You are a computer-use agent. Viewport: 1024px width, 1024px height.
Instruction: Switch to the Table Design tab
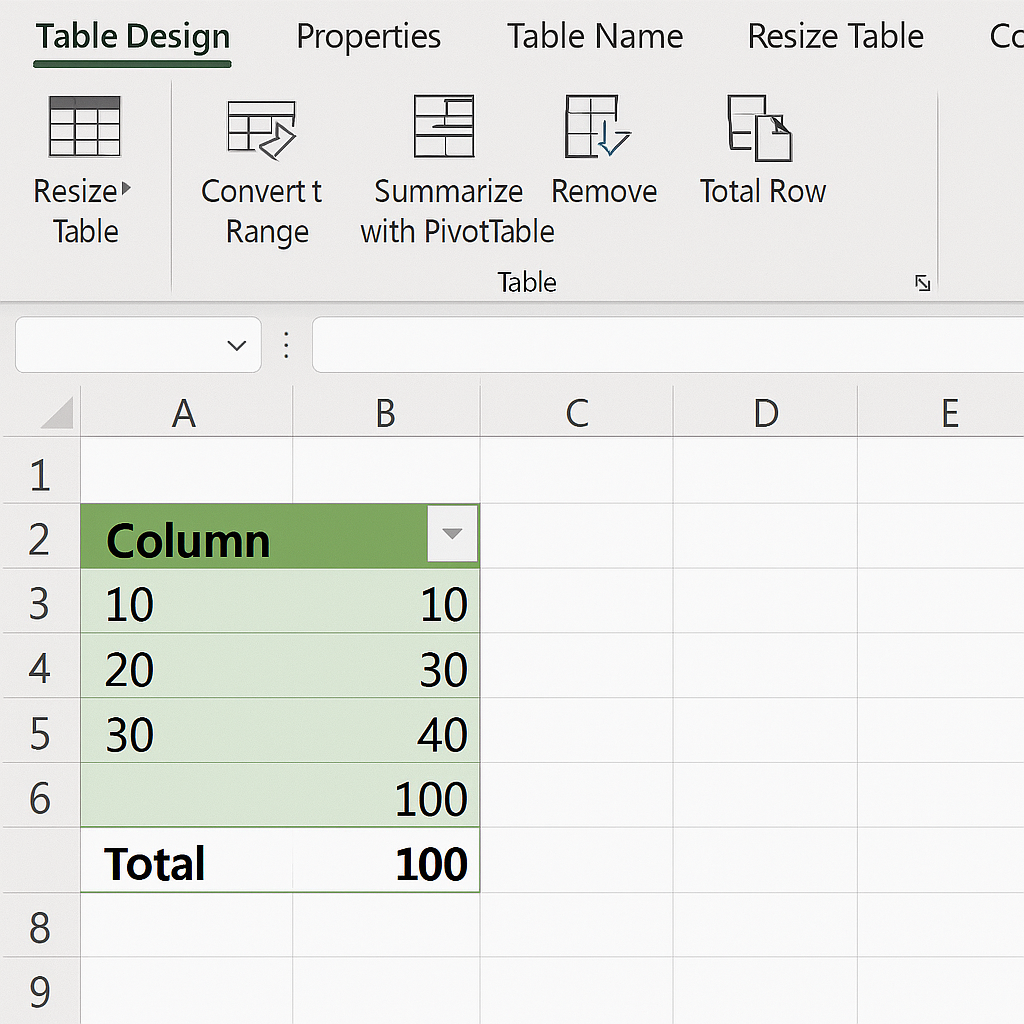click(x=133, y=37)
